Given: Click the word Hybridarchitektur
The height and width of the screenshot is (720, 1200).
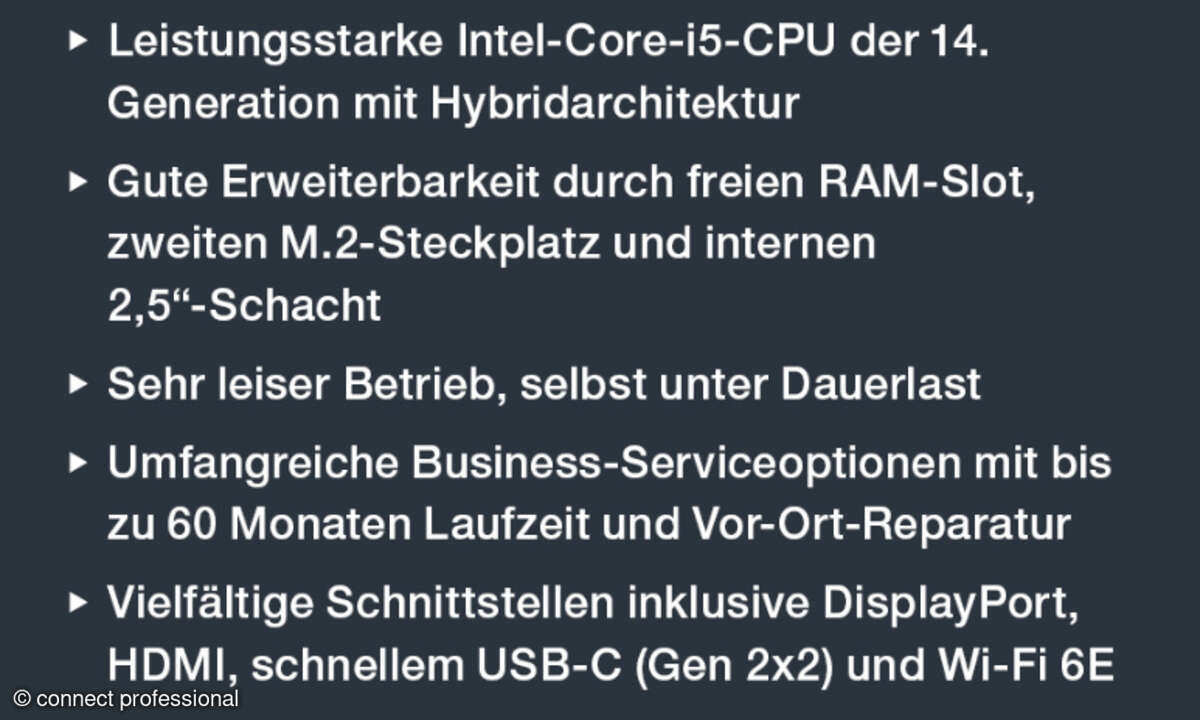Looking at the screenshot, I should pyautogui.click(x=614, y=103).
